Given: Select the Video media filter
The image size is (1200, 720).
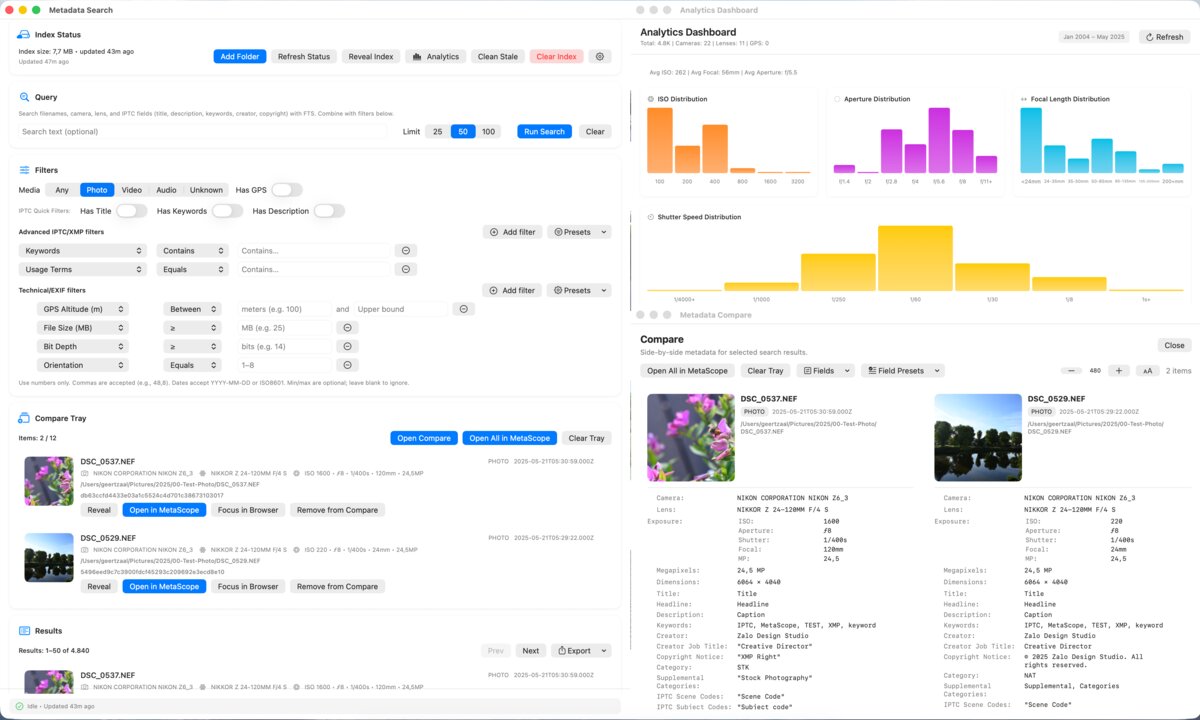Looking at the screenshot, I should pos(130,189).
